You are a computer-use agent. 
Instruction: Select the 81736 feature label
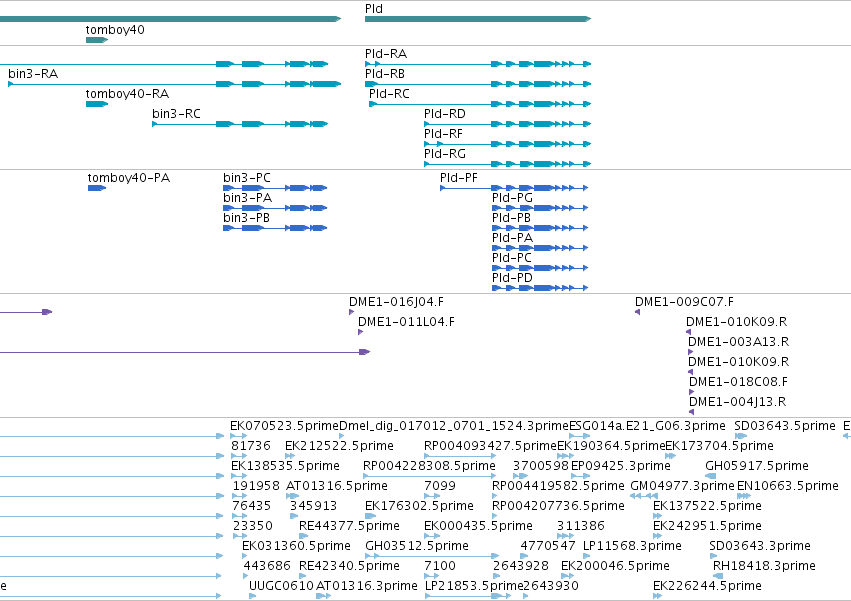tap(251, 446)
